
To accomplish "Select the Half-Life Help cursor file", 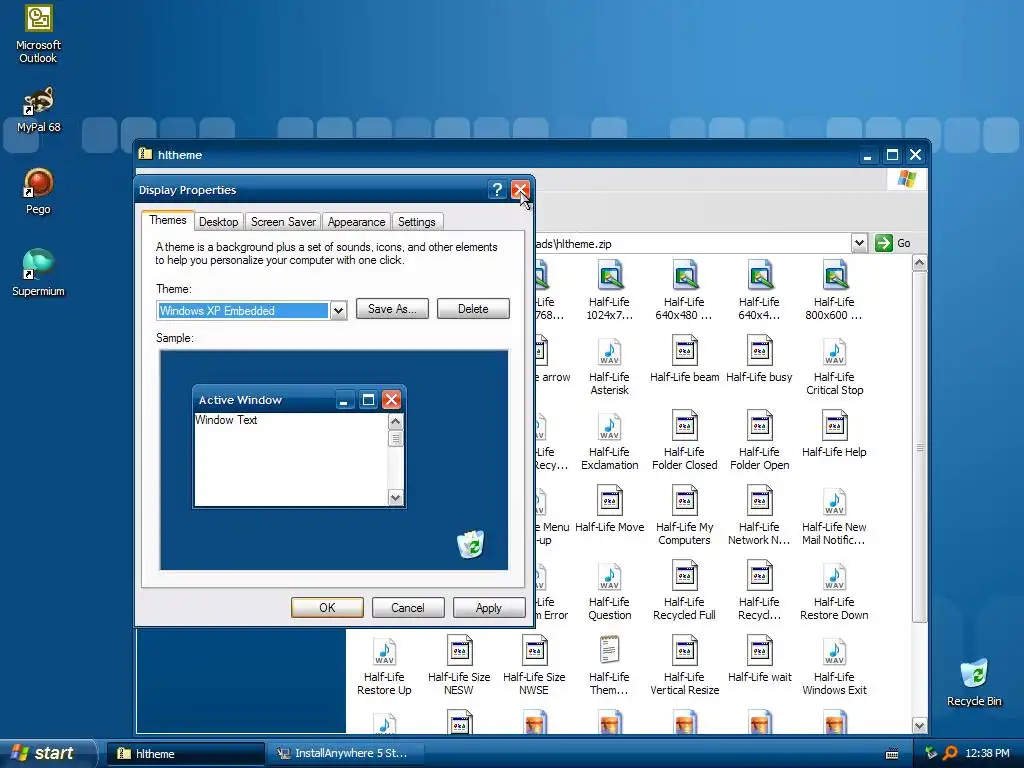I will 834,434.
